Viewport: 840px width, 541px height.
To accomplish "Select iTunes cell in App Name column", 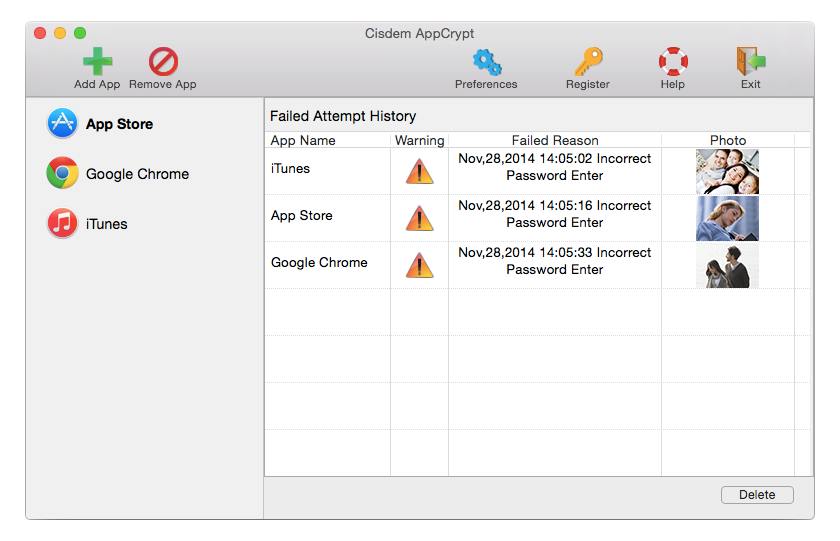I will [x=290, y=169].
